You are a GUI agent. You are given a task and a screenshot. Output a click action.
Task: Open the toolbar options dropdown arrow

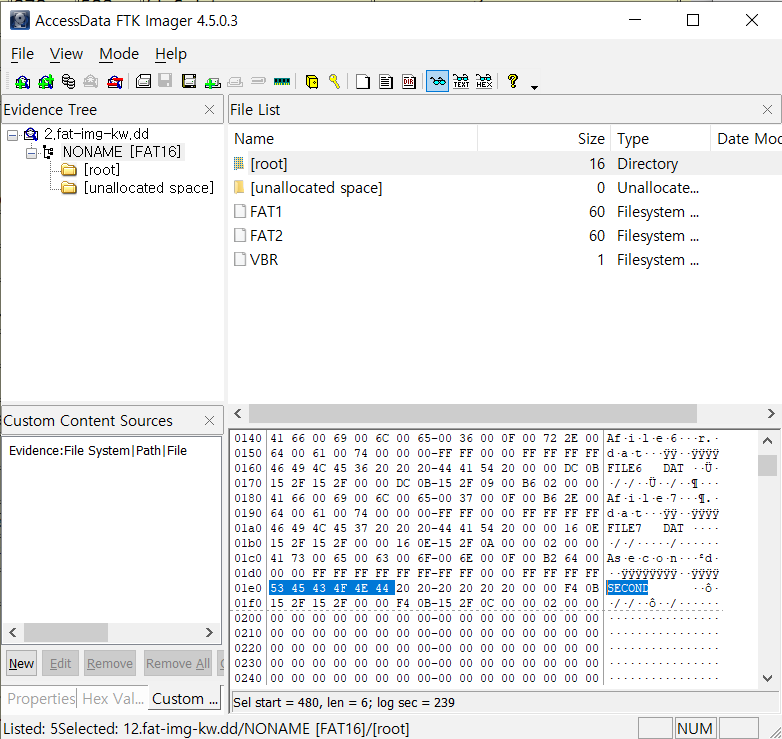tap(535, 87)
